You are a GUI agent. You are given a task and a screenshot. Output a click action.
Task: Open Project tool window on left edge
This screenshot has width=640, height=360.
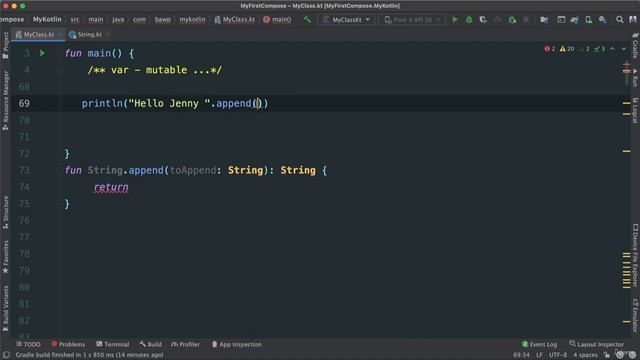pyautogui.click(x=5, y=45)
